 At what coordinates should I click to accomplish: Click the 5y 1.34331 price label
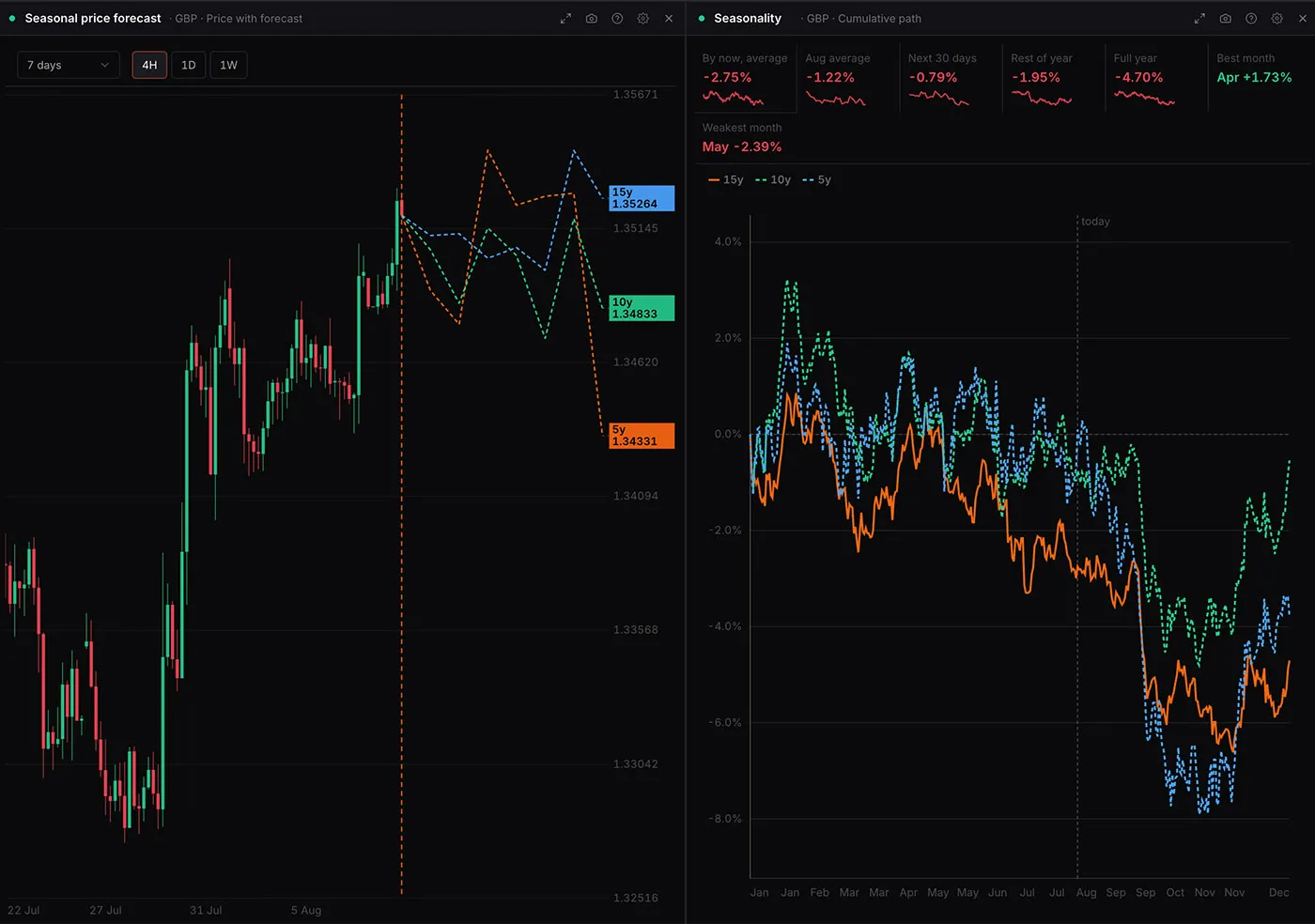point(642,436)
